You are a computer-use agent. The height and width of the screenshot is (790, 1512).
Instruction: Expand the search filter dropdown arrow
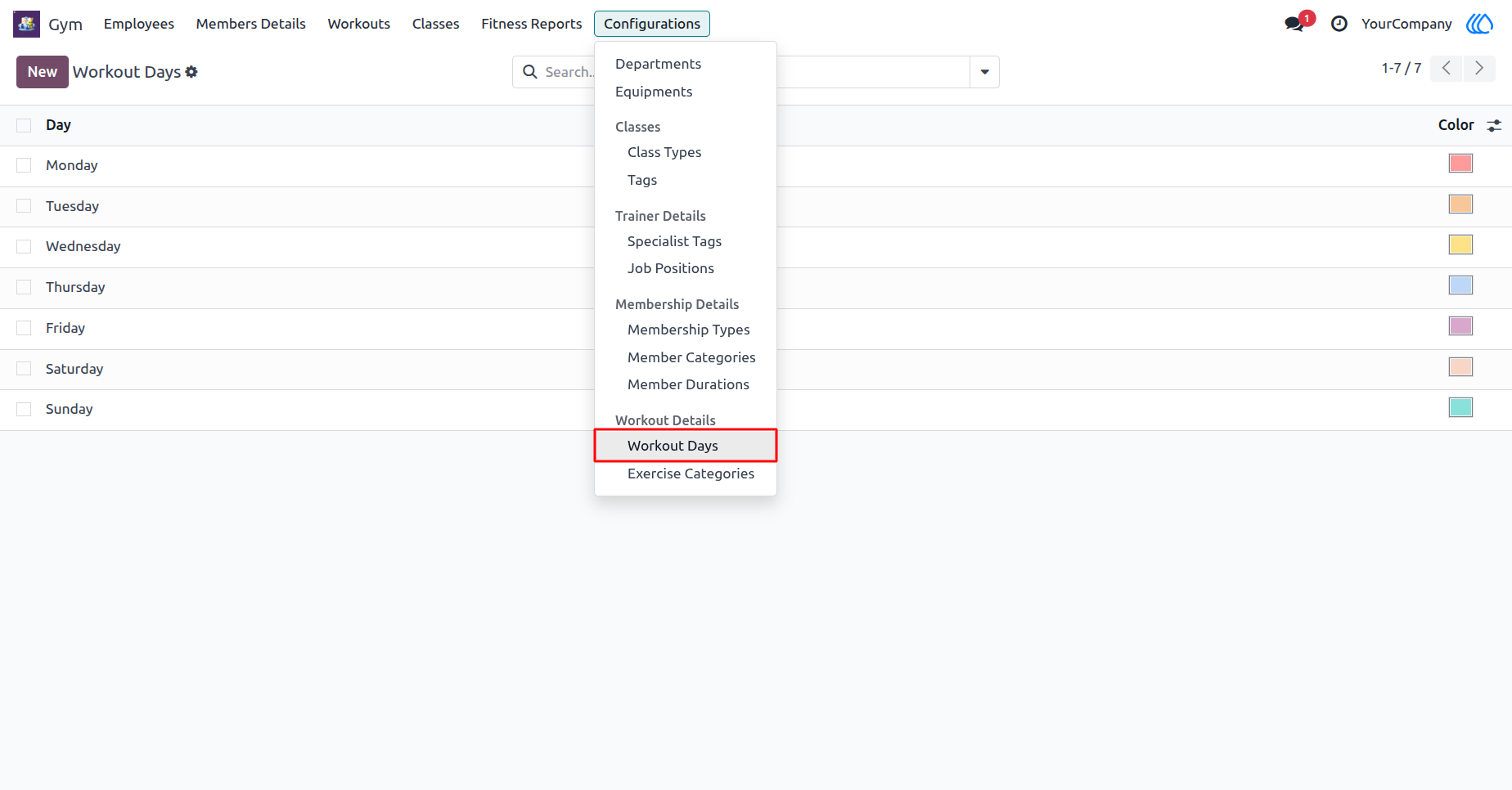[984, 72]
